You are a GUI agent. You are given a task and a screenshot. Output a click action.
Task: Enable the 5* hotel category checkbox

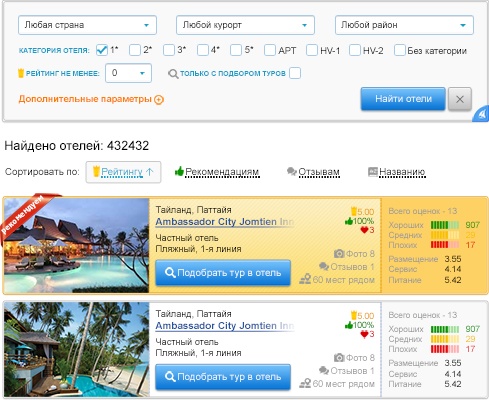pos(236,50)
